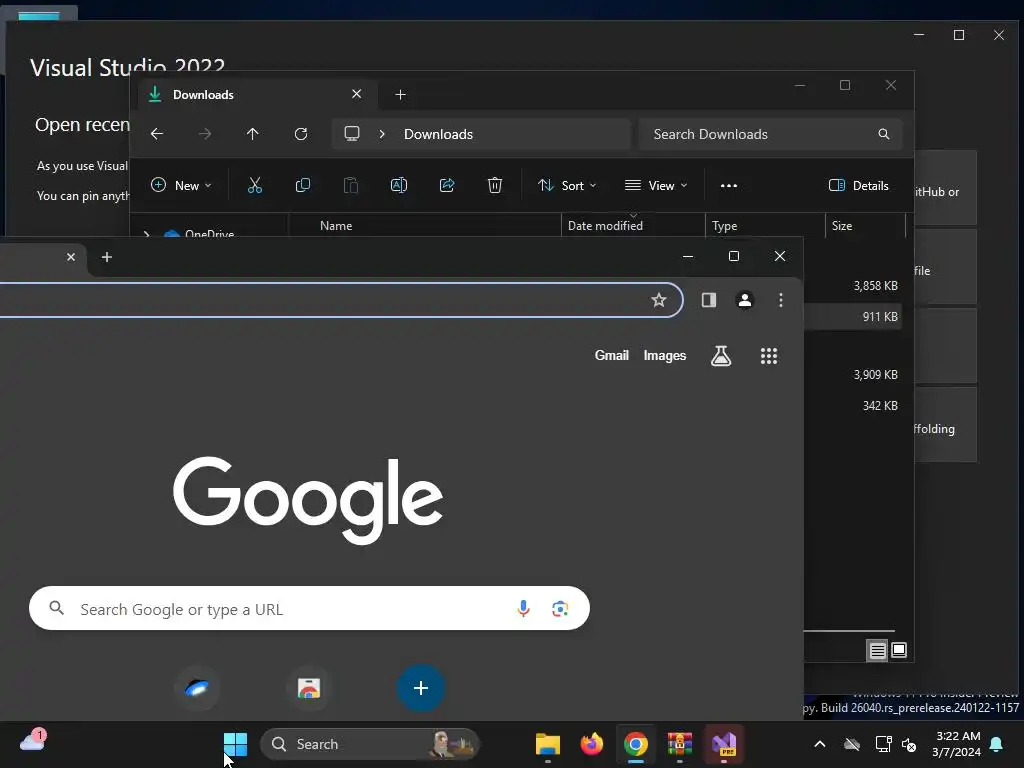This screenshot has width=1024, height=768.
Task: Switch Explorer to large thumbnails view
Action: (x=899, y=650)
